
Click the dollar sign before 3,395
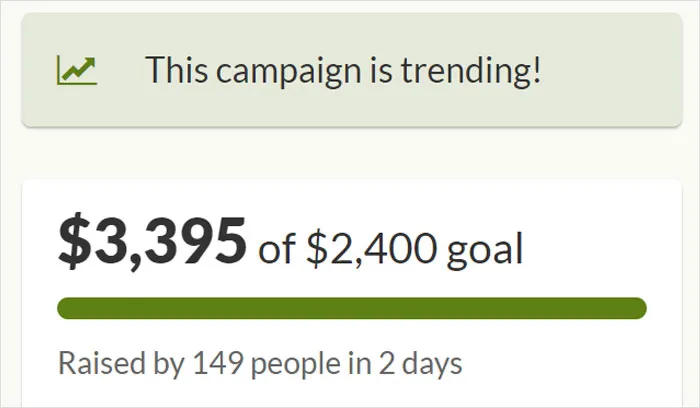(75, 241)
